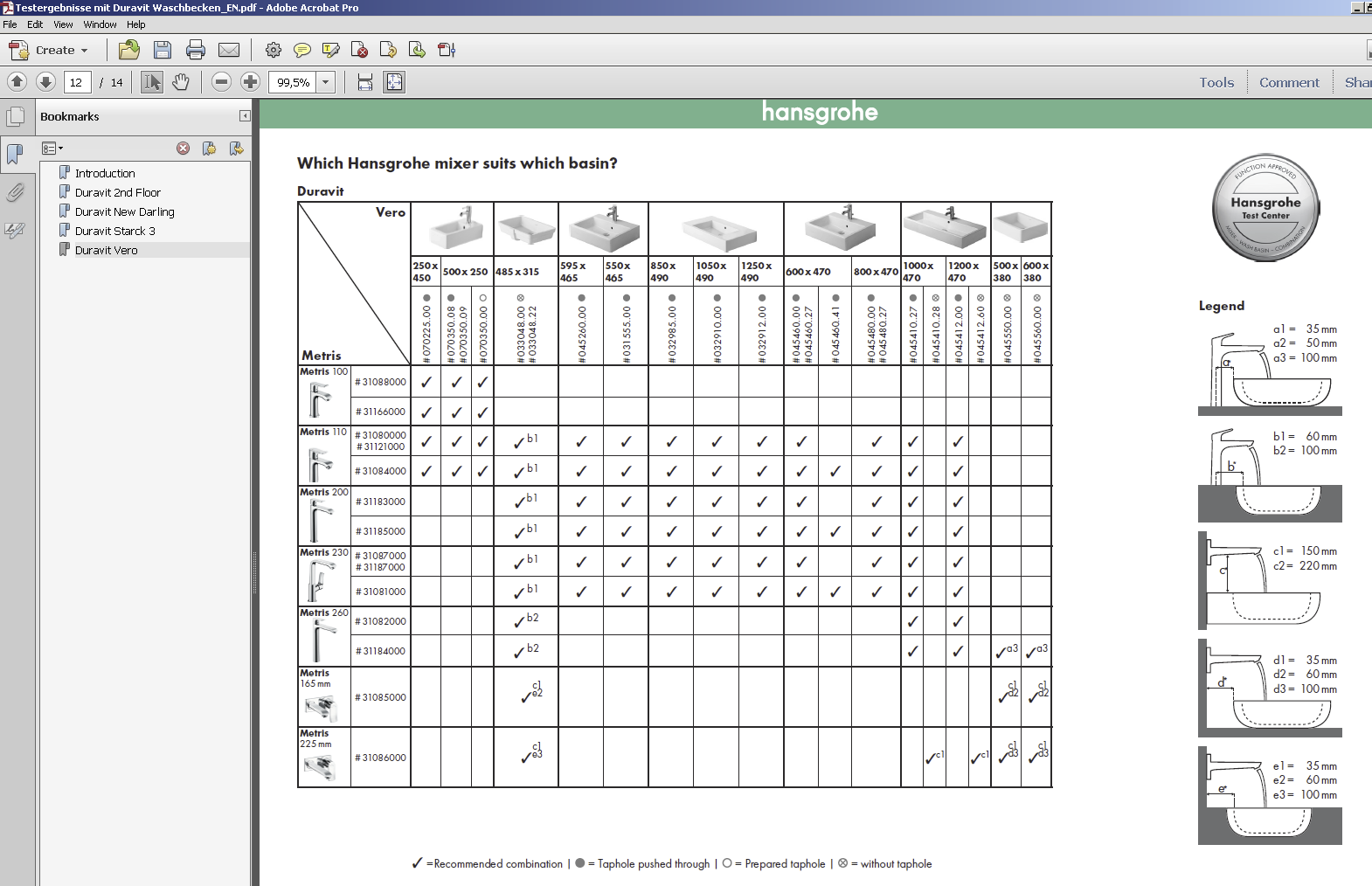The image size is (1372, 886).
Task: Collapse the Bookmarks panel arrow
Action: pyautogui.click(x=245, y=116)
